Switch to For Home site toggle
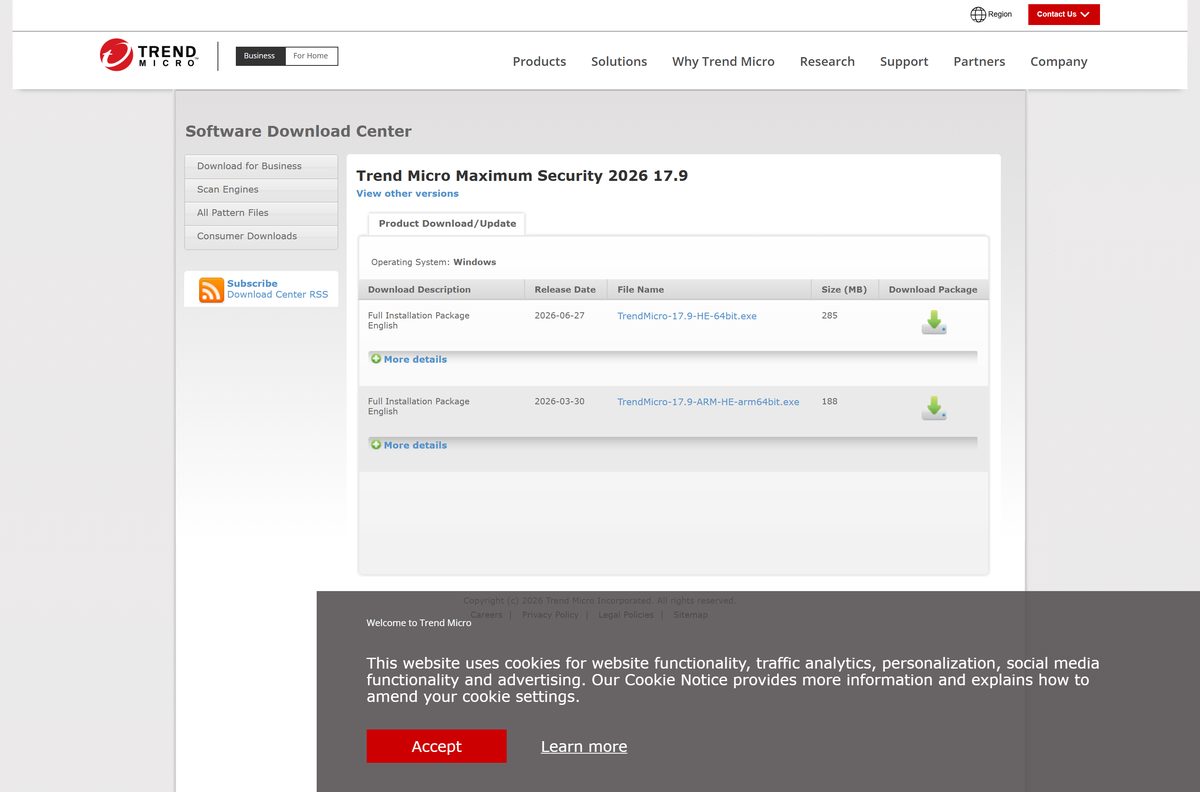The height and width of the screenshot is (792, 1200). coord(311,56)
